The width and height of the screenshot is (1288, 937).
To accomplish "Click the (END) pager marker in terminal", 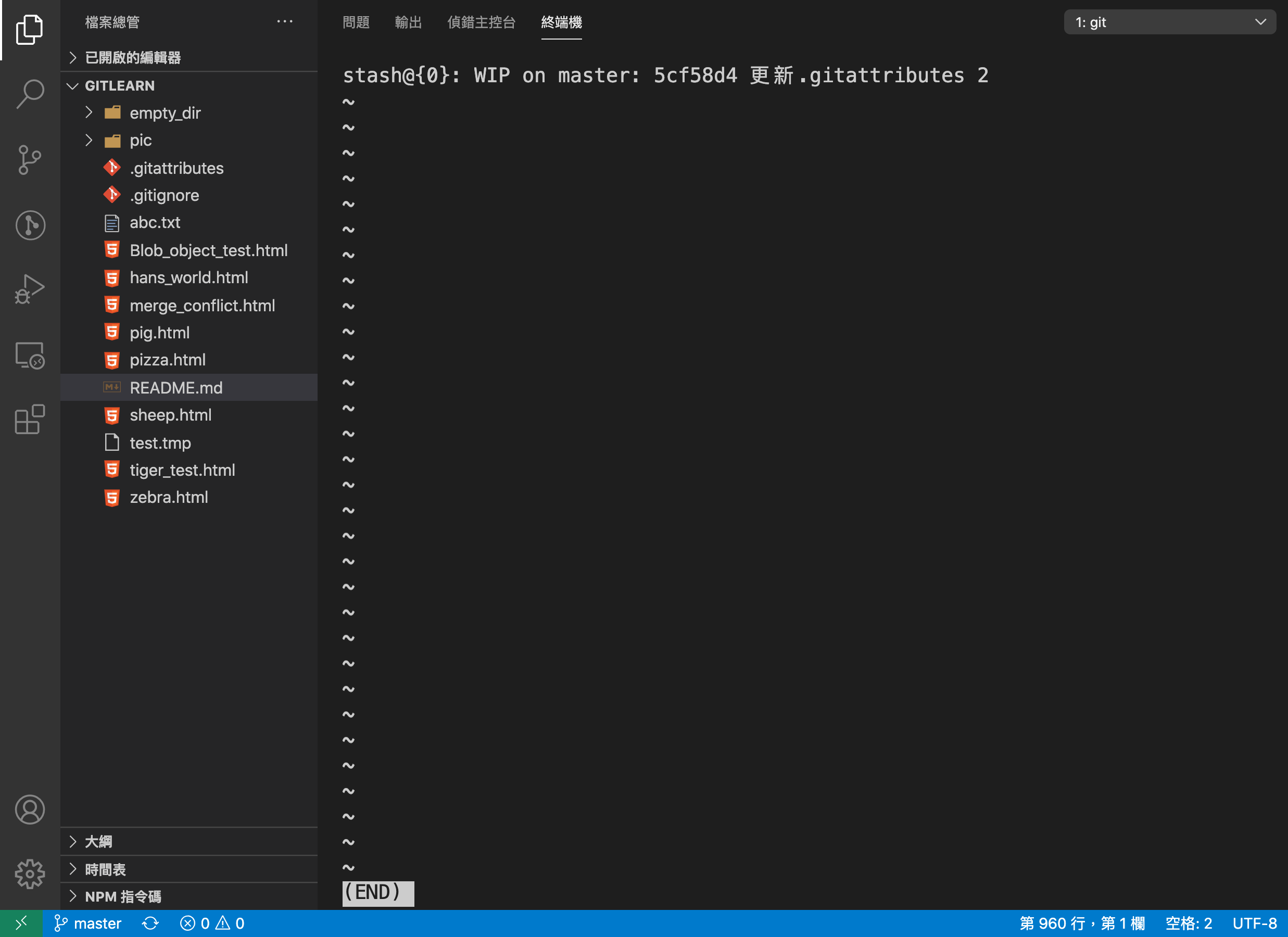I will click(378, 893).
